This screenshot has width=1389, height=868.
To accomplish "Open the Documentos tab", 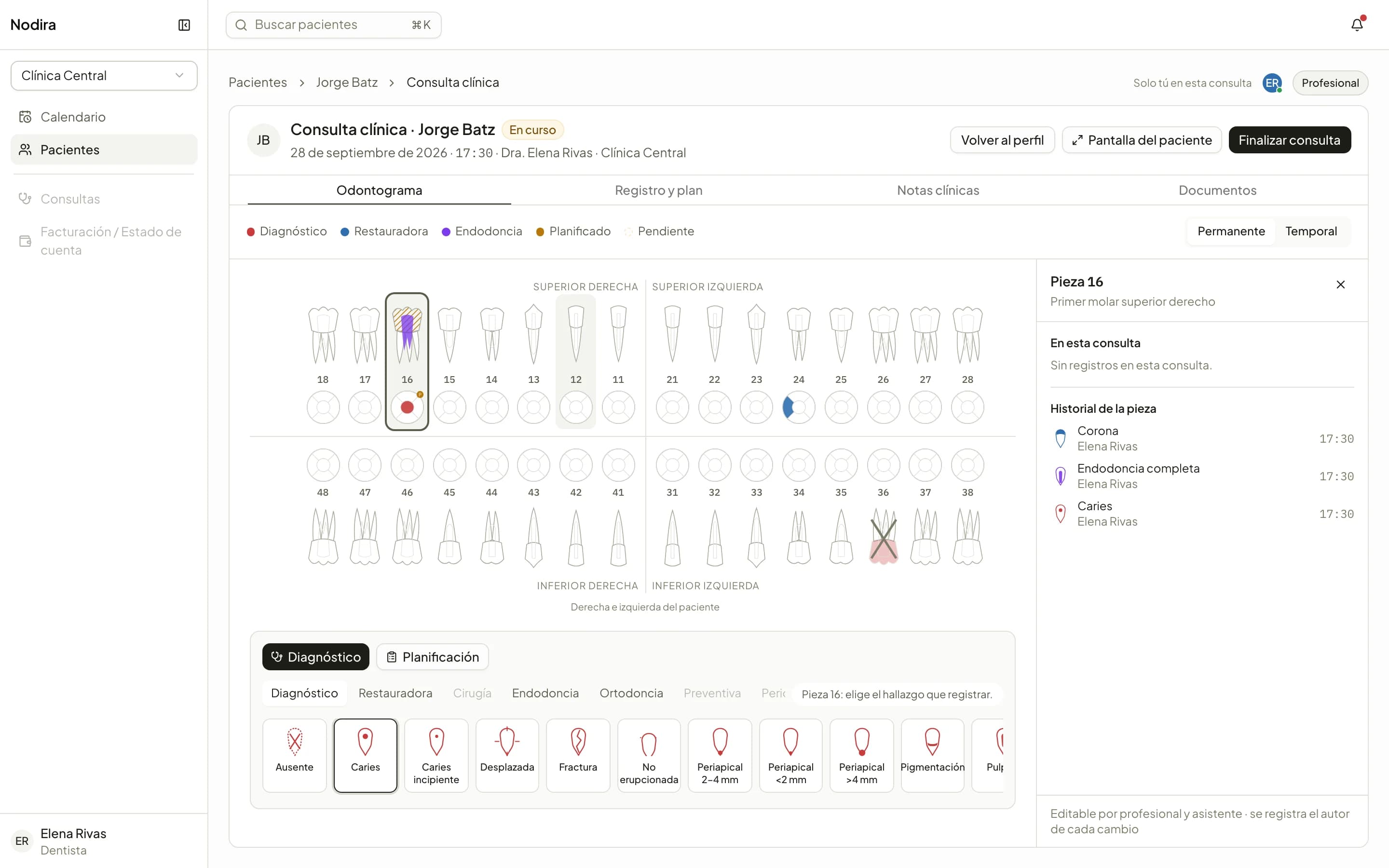I will [1217, 190].
